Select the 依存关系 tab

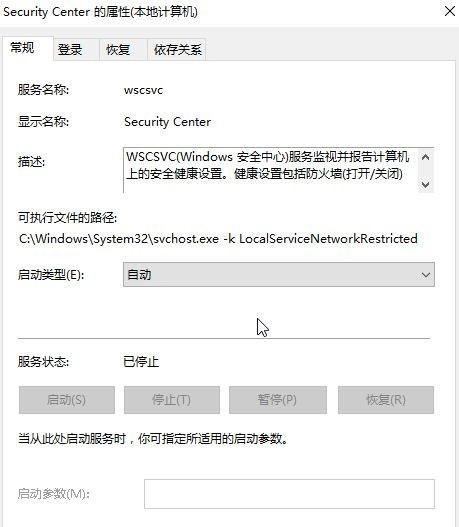177,50
